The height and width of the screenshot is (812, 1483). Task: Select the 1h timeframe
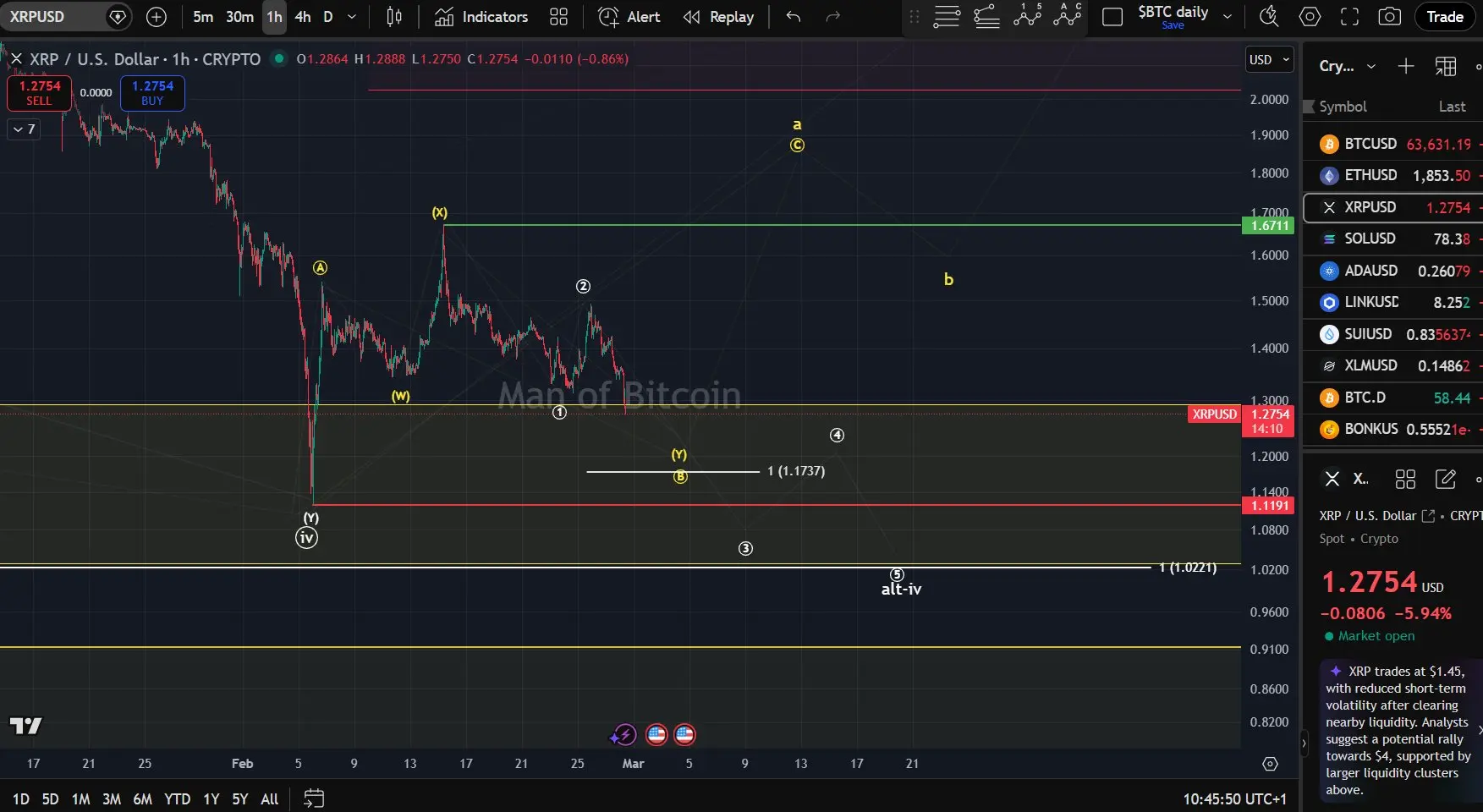point(274,17)
